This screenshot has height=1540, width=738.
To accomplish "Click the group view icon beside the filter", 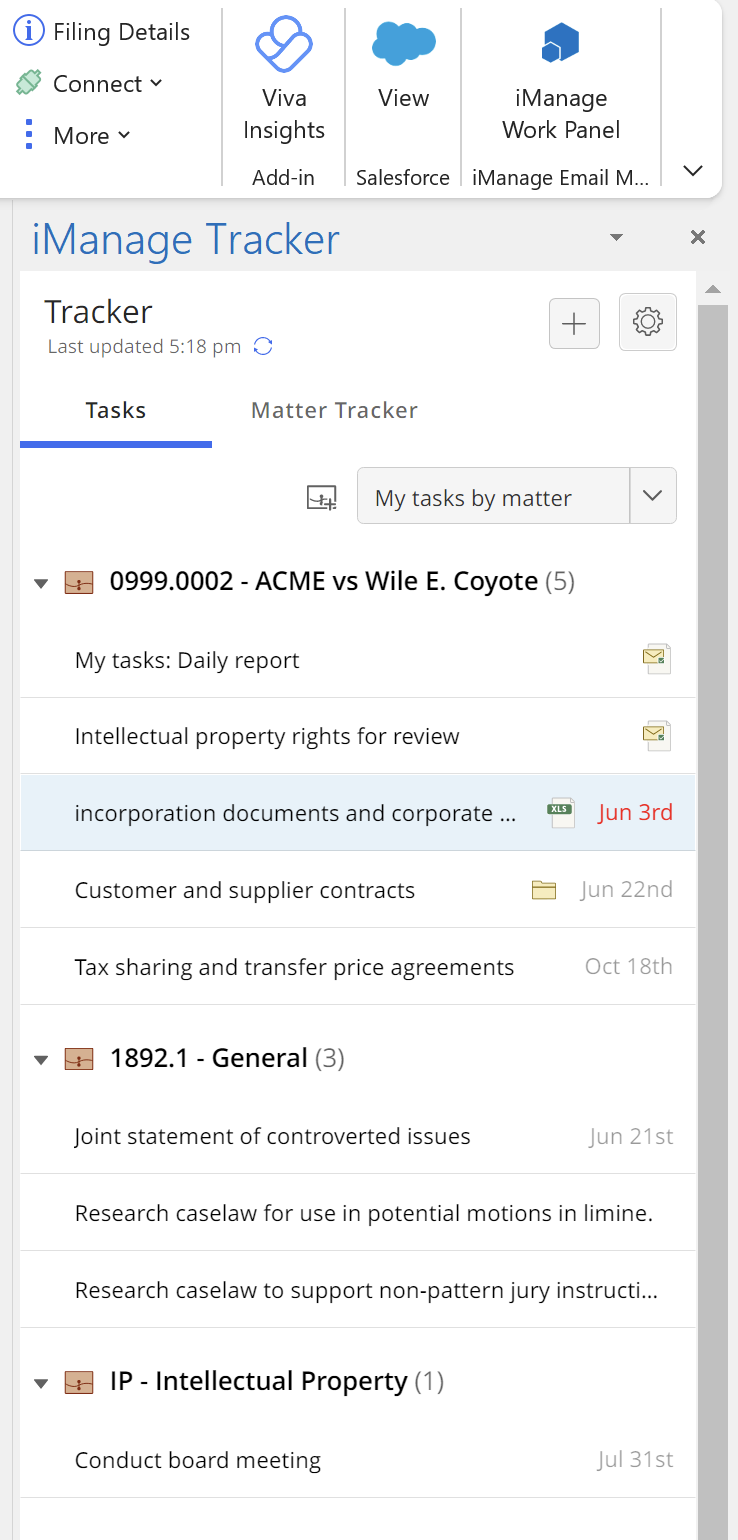I will point(321,497).
